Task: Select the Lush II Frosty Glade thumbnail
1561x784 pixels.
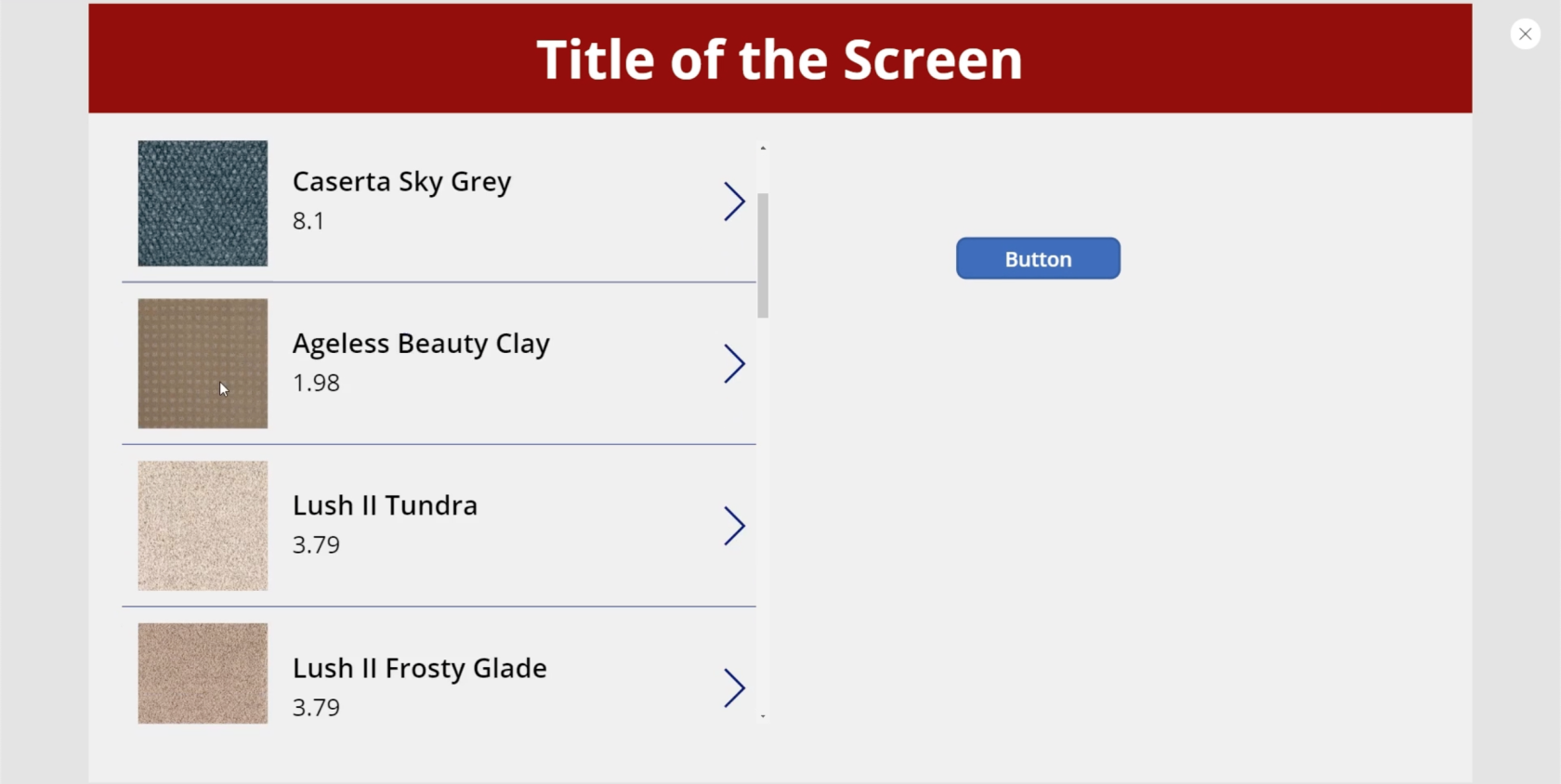Action: [x=203, y=673]
